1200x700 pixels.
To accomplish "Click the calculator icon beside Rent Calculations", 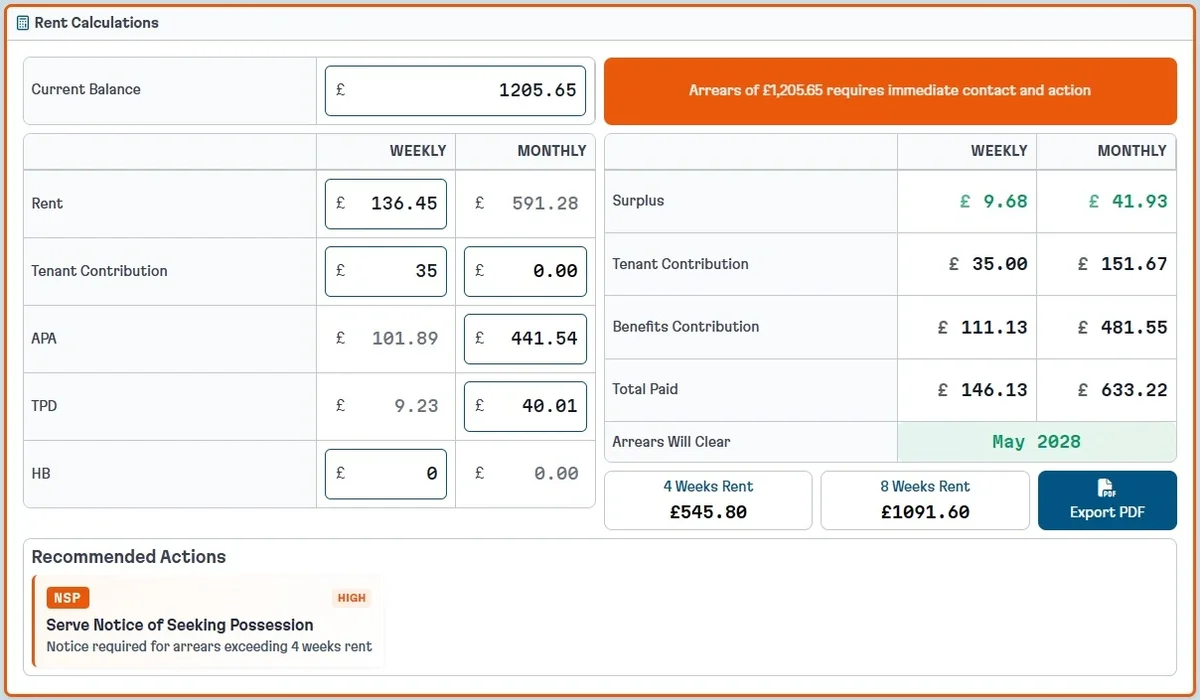I will (x=20, y=22).
